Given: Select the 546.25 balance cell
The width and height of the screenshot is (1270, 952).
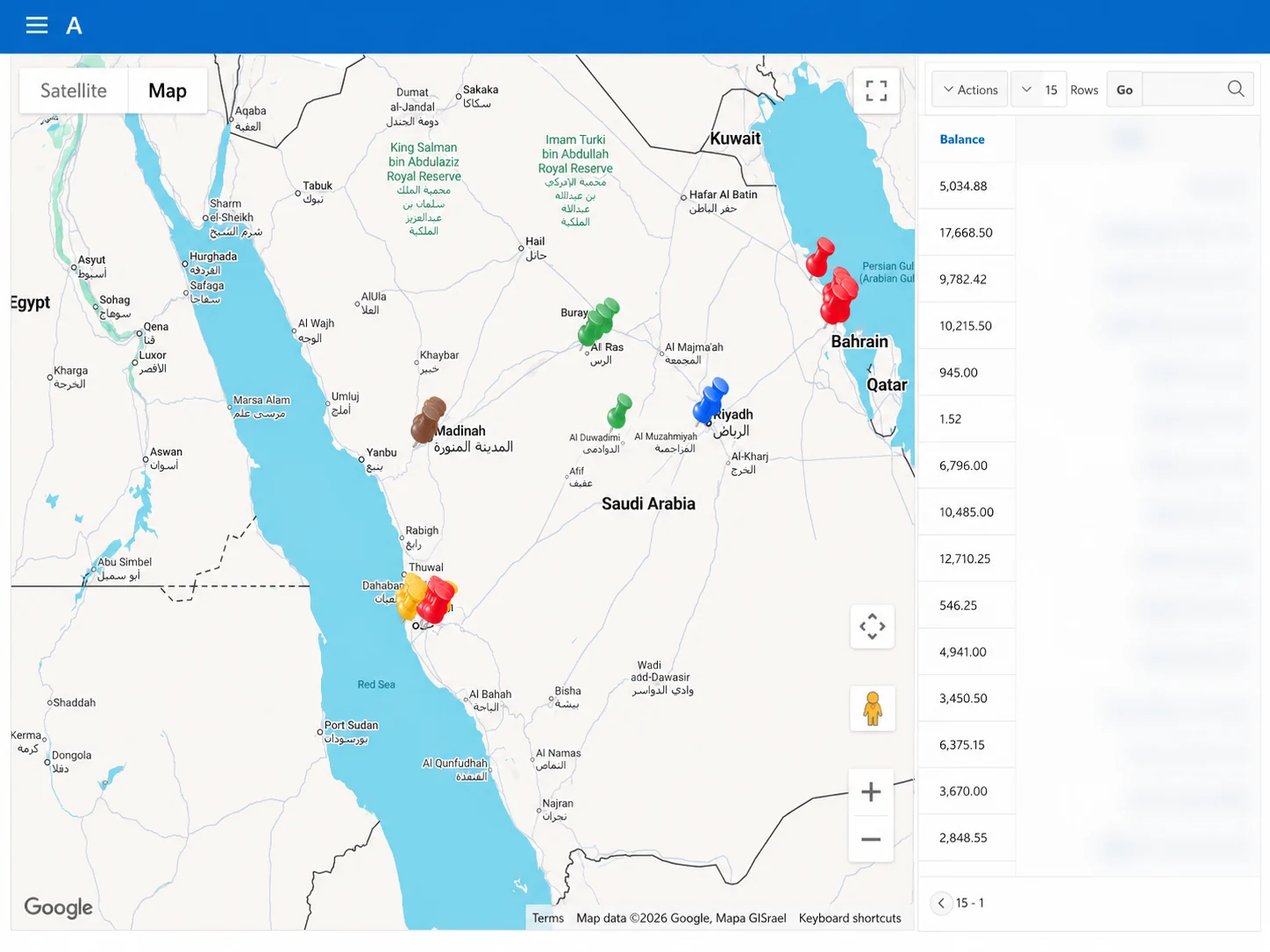Looking at the screenshot, I should [x=967, y=605].
